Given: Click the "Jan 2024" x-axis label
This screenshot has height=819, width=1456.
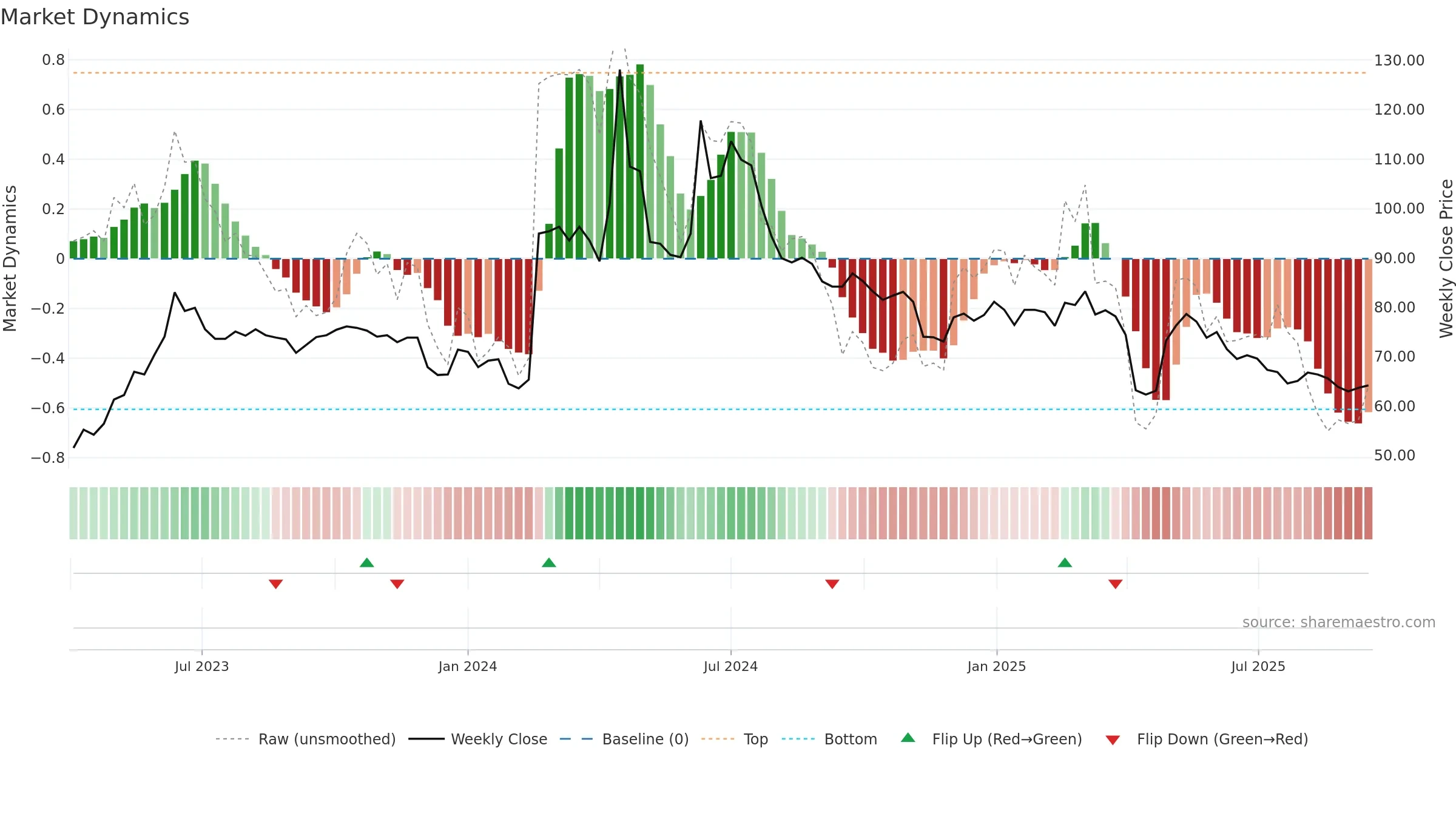Looking at the screenshot, I should [468, 666].
